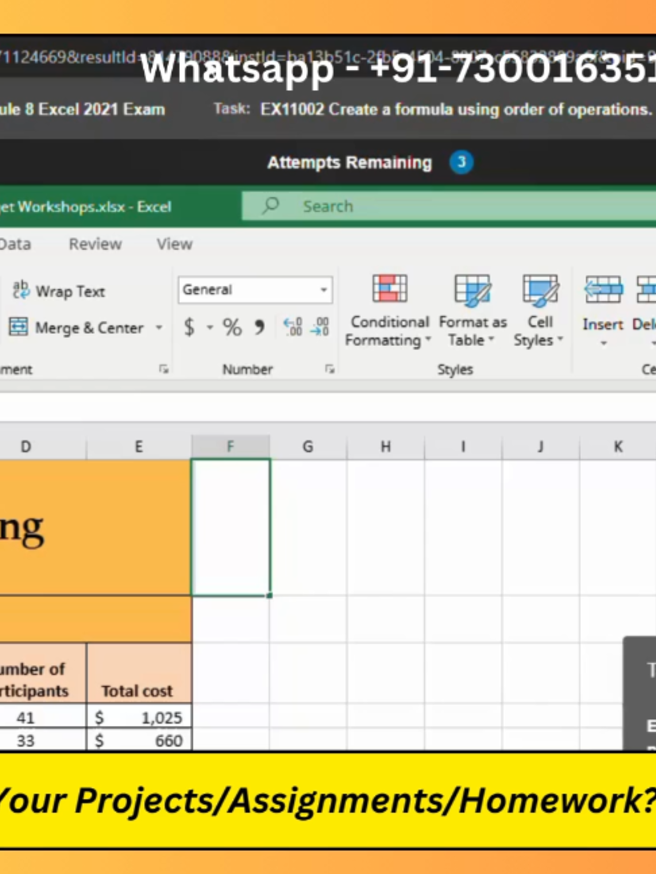Apply Percent Style icon

point(232,327)
